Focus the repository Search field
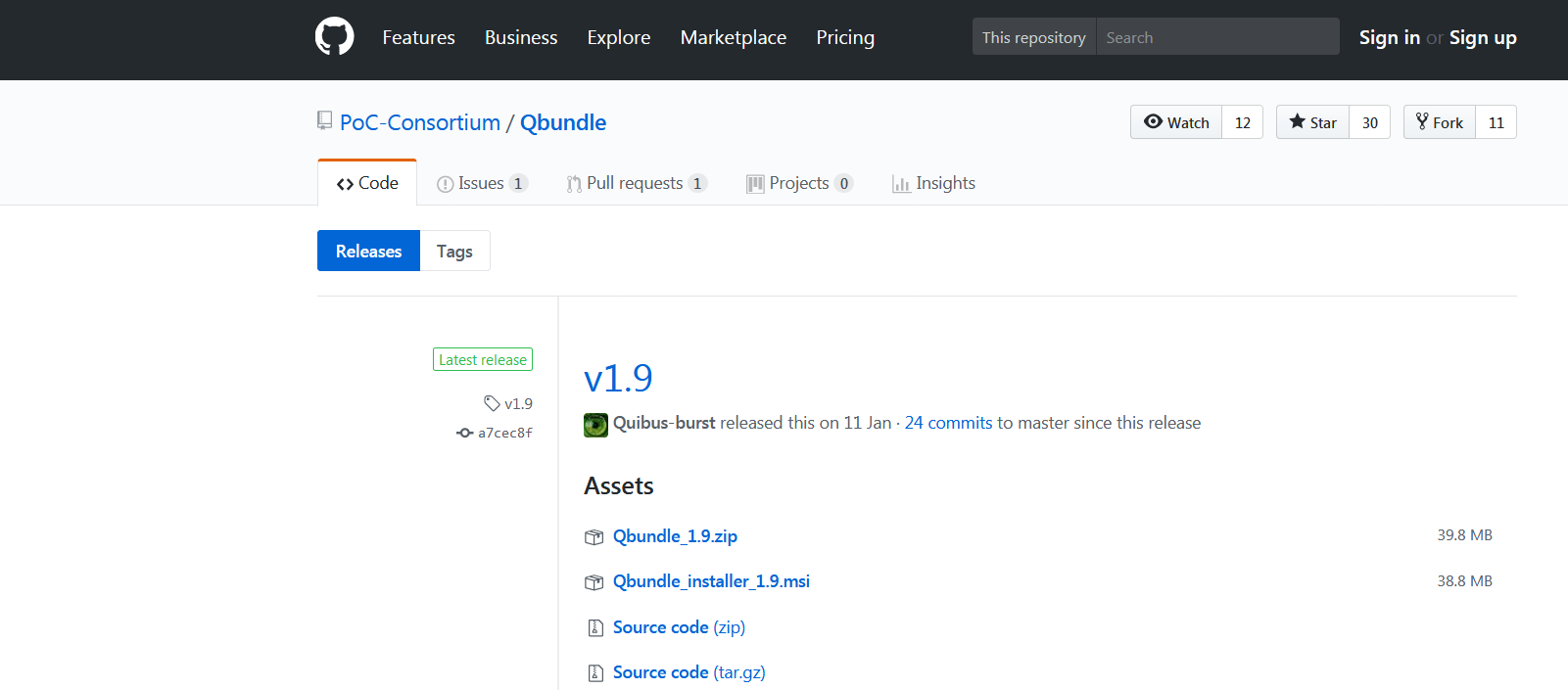This screenshot has height=690, width=1568. point(1217,37)
